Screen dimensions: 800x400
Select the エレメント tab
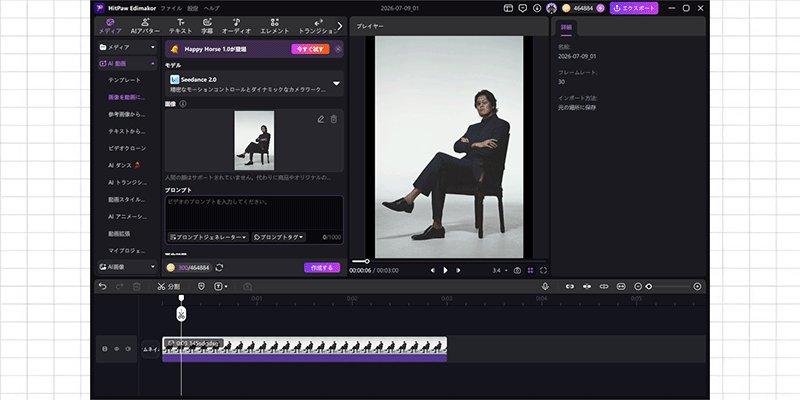274,26
